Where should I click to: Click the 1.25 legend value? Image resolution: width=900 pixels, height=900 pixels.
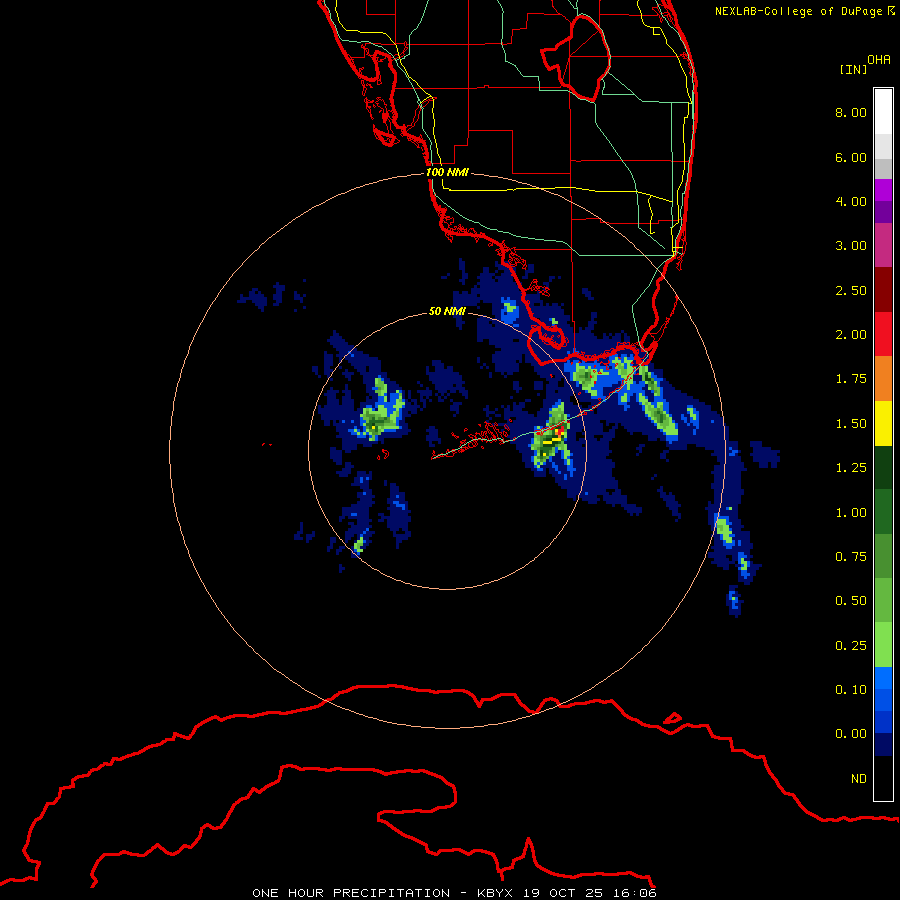click(851, 468)
